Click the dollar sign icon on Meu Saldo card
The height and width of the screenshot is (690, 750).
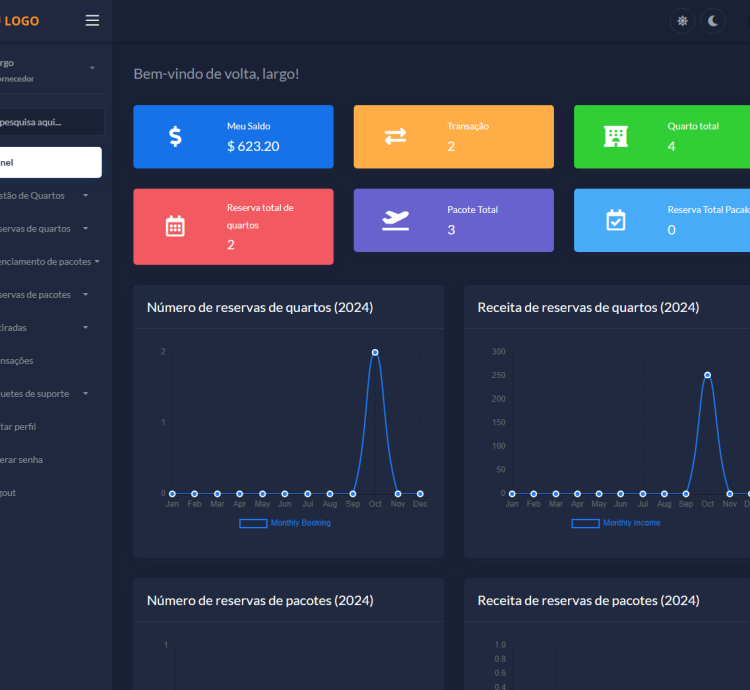pos(175,137)
